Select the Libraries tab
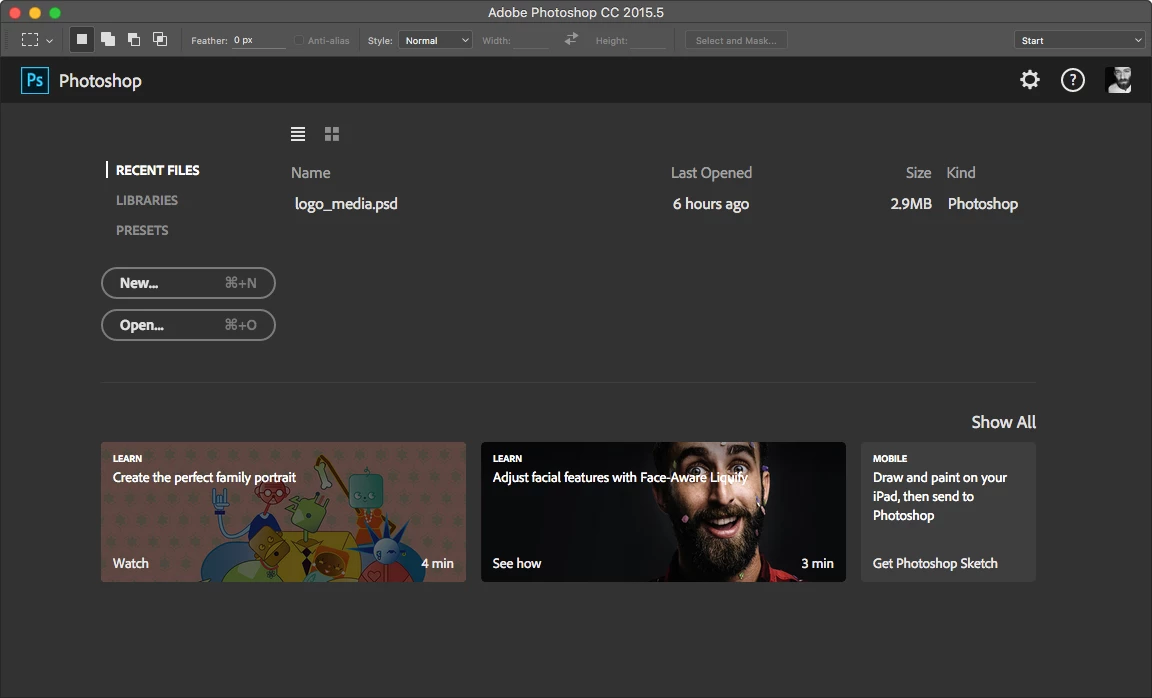This screenshot has height=698, width=1152. click(147, 200)
